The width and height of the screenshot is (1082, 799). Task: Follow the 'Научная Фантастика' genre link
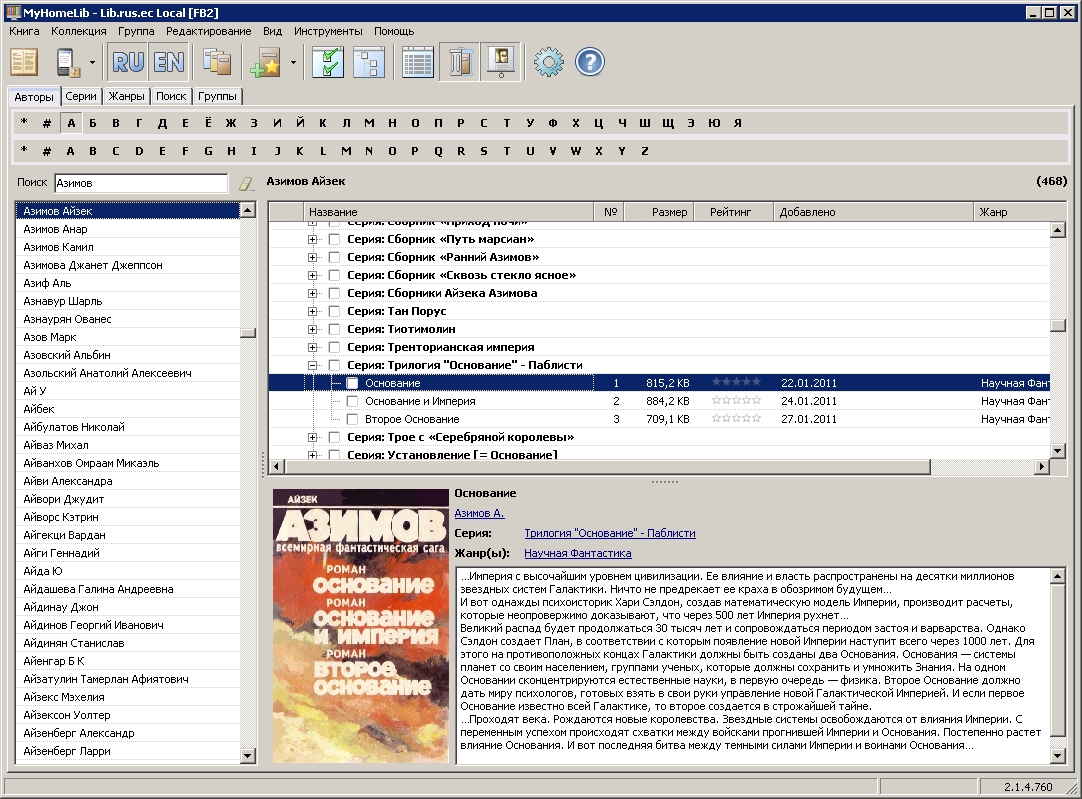pos(577,553)
